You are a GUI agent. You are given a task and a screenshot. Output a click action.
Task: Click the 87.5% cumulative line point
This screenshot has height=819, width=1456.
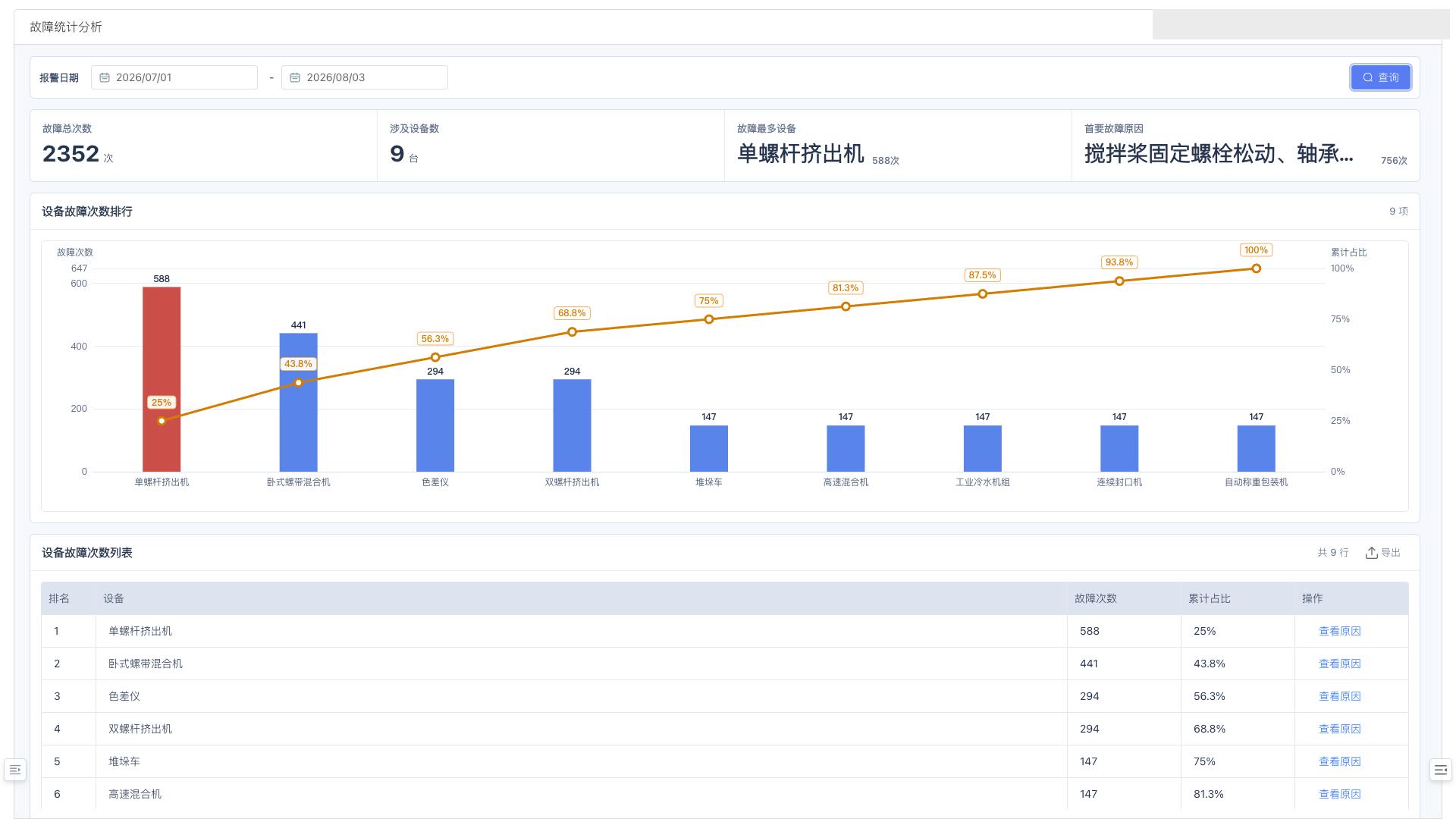tap(983, 294)
